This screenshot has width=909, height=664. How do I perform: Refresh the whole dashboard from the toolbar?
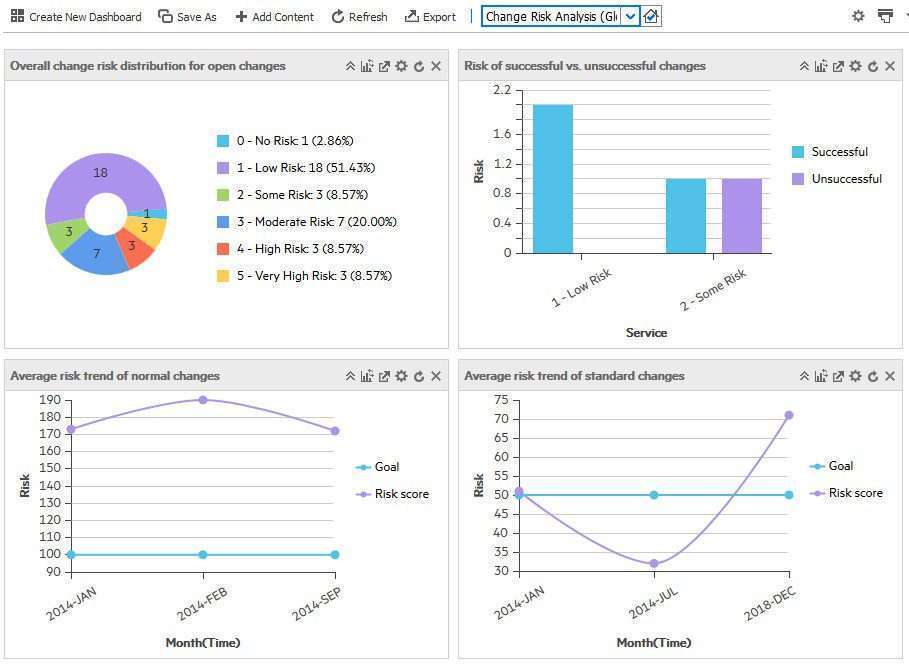pos(359,17)
